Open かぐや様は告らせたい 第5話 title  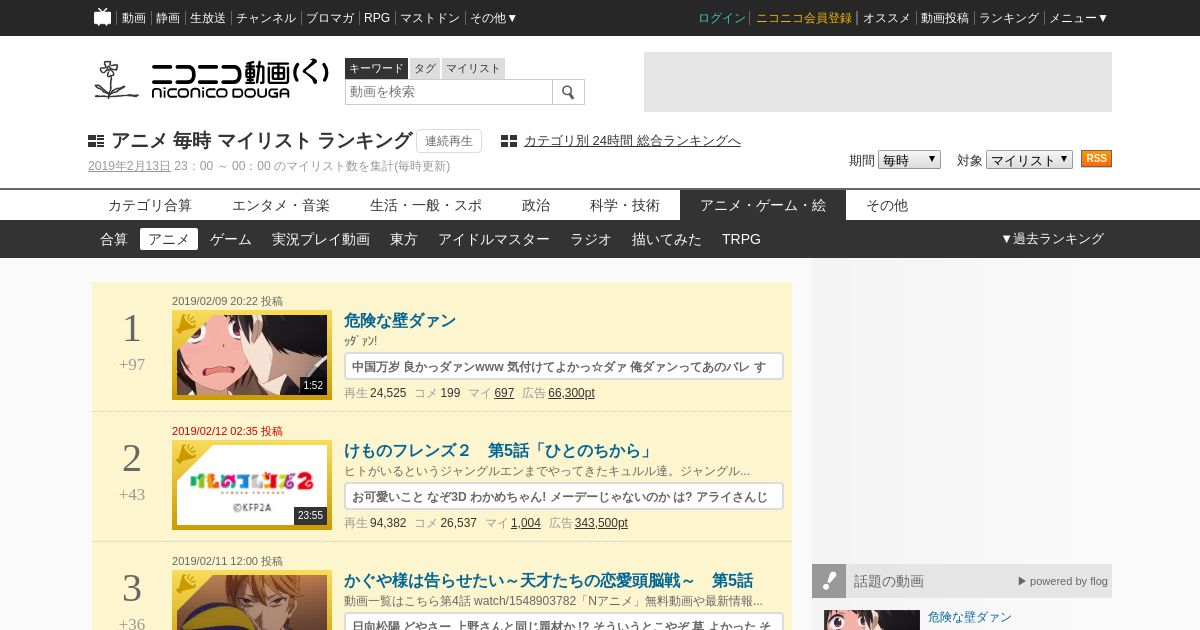(549, 581)
